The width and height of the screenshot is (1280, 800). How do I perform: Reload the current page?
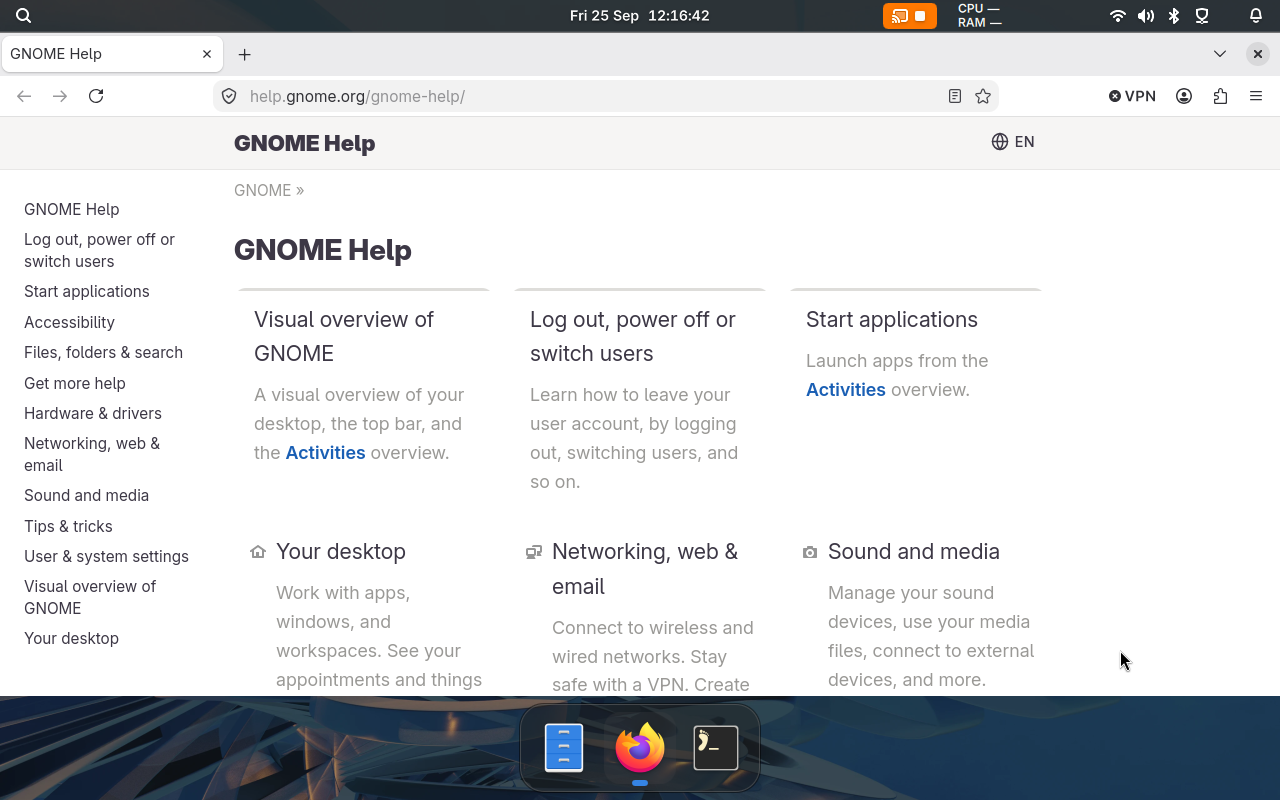pyautogui.click(x=96, y=96)
